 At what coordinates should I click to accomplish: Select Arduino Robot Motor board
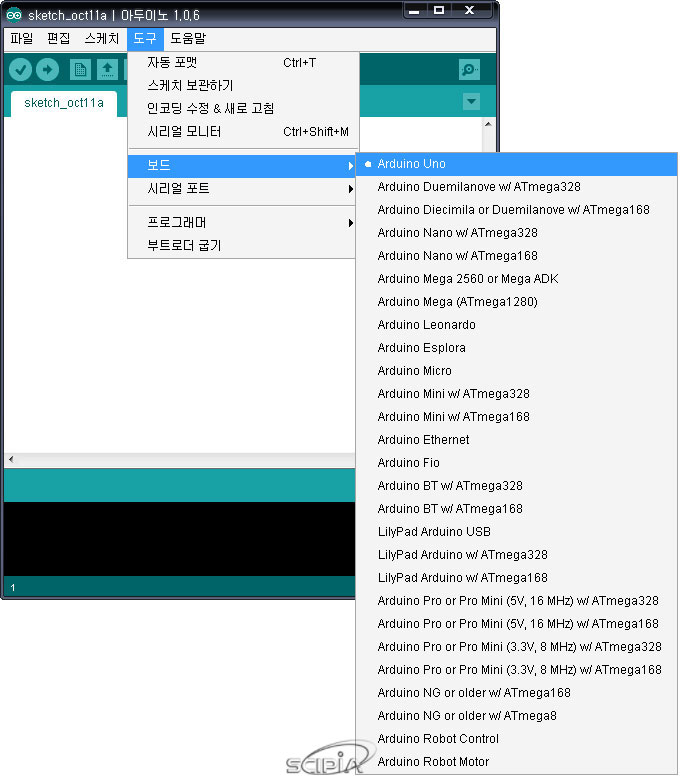(x=516, y=762)
